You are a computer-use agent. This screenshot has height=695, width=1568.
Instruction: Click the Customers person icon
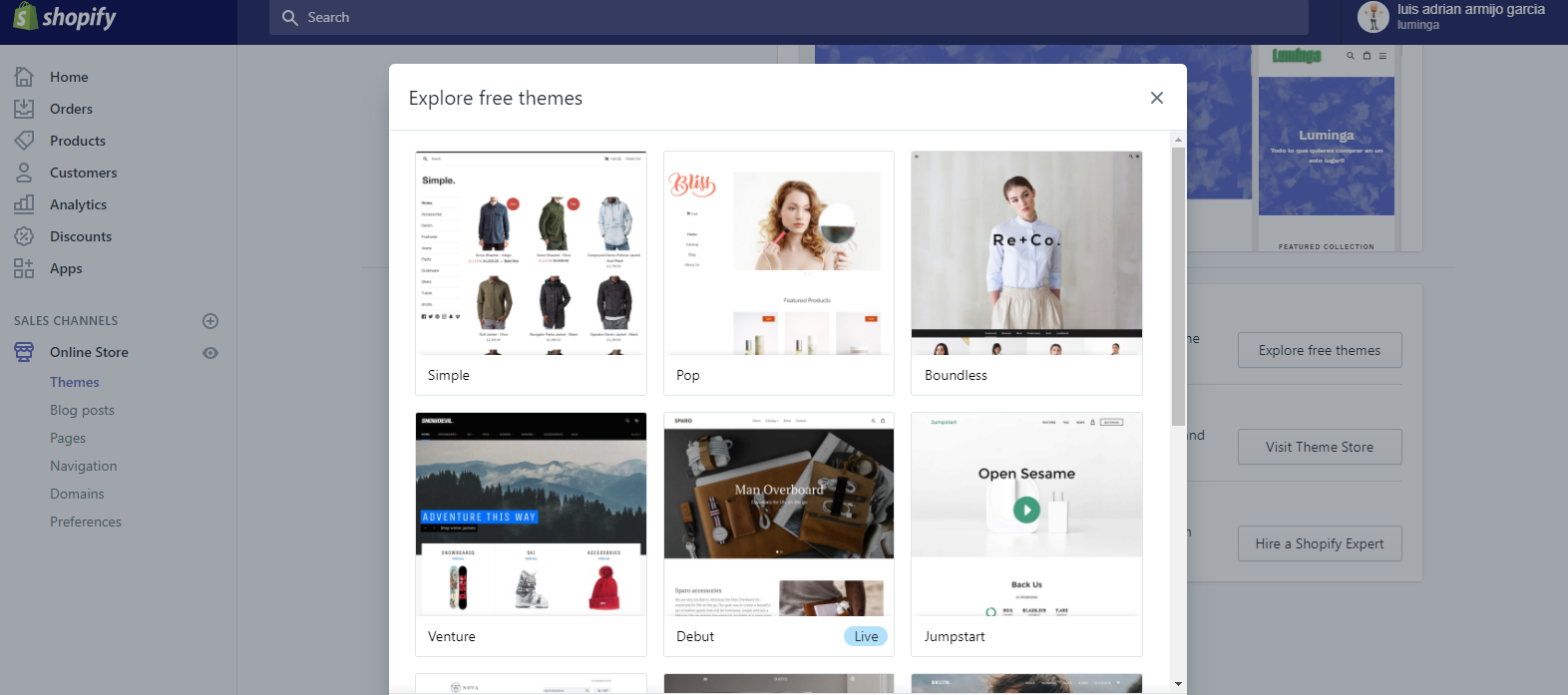tap(24, 173)
